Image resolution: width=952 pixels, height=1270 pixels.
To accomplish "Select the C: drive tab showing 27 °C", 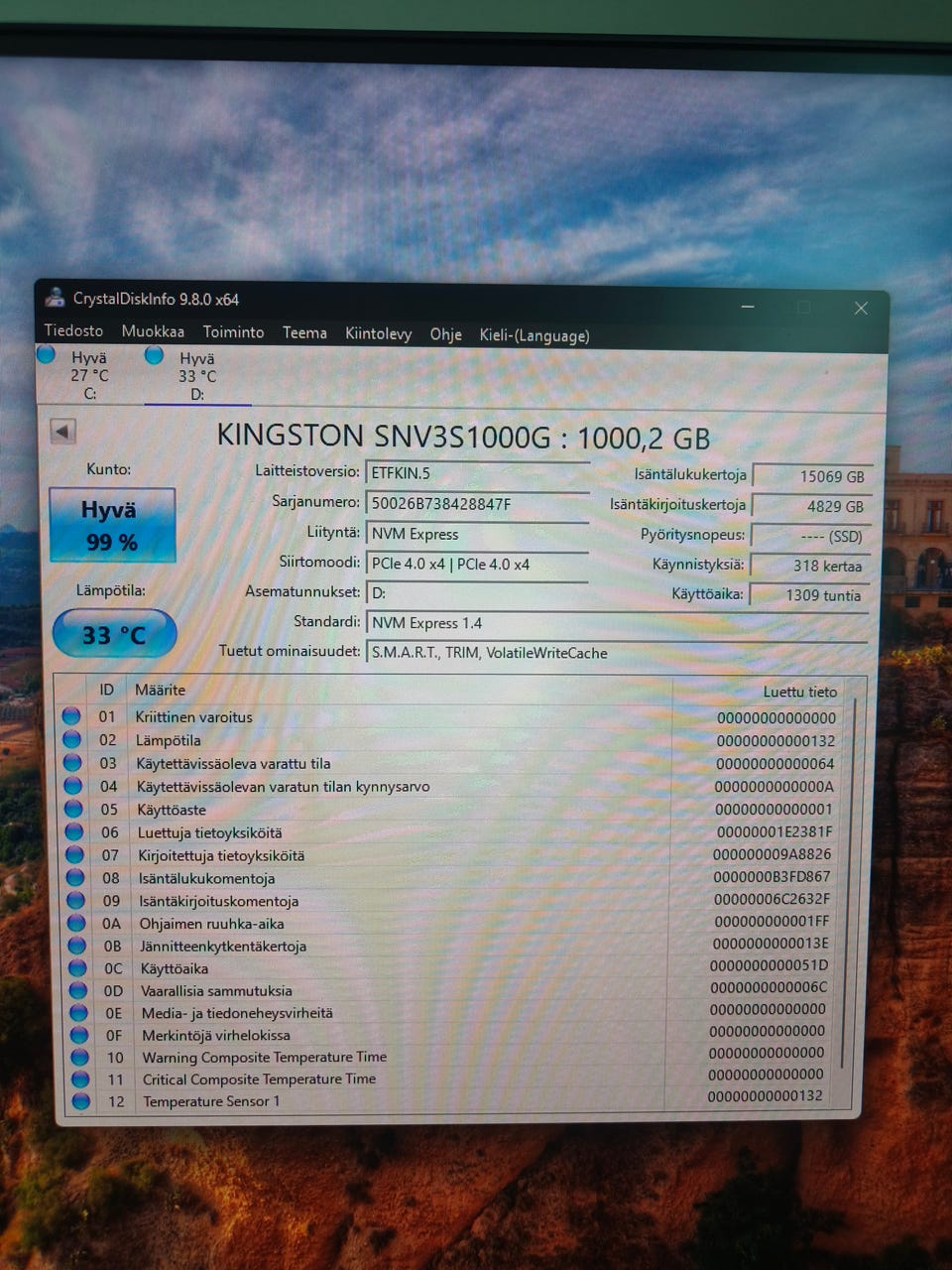I will click(89, 376).
